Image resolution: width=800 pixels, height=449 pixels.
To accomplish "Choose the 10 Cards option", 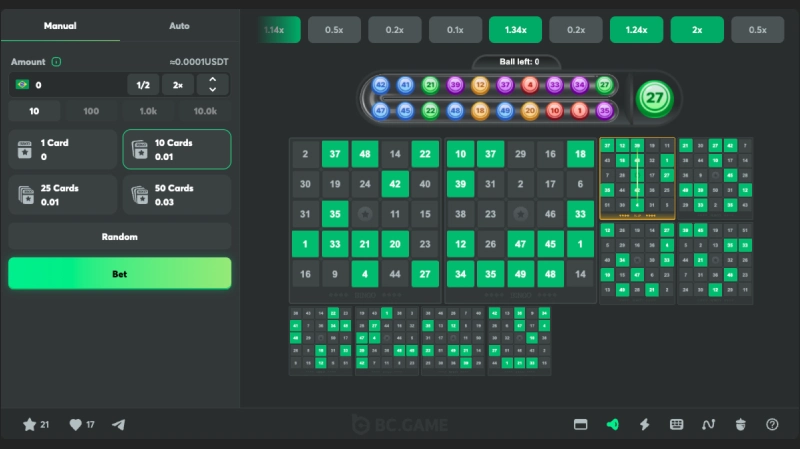I will pyautogui.click(x=177, y=149).
